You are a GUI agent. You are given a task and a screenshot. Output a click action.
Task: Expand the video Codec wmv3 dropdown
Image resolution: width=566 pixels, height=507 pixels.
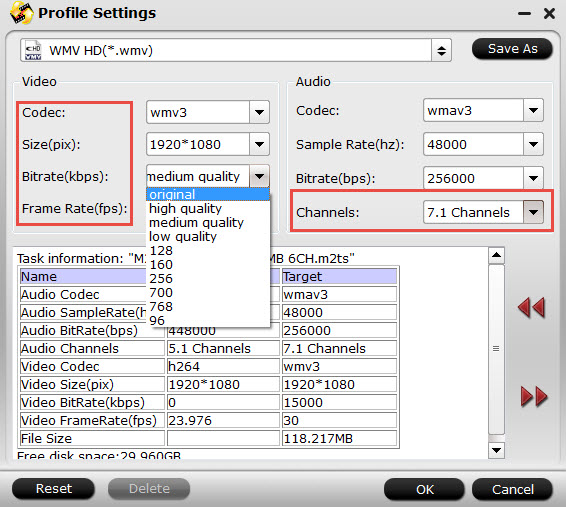coord(259,113)
